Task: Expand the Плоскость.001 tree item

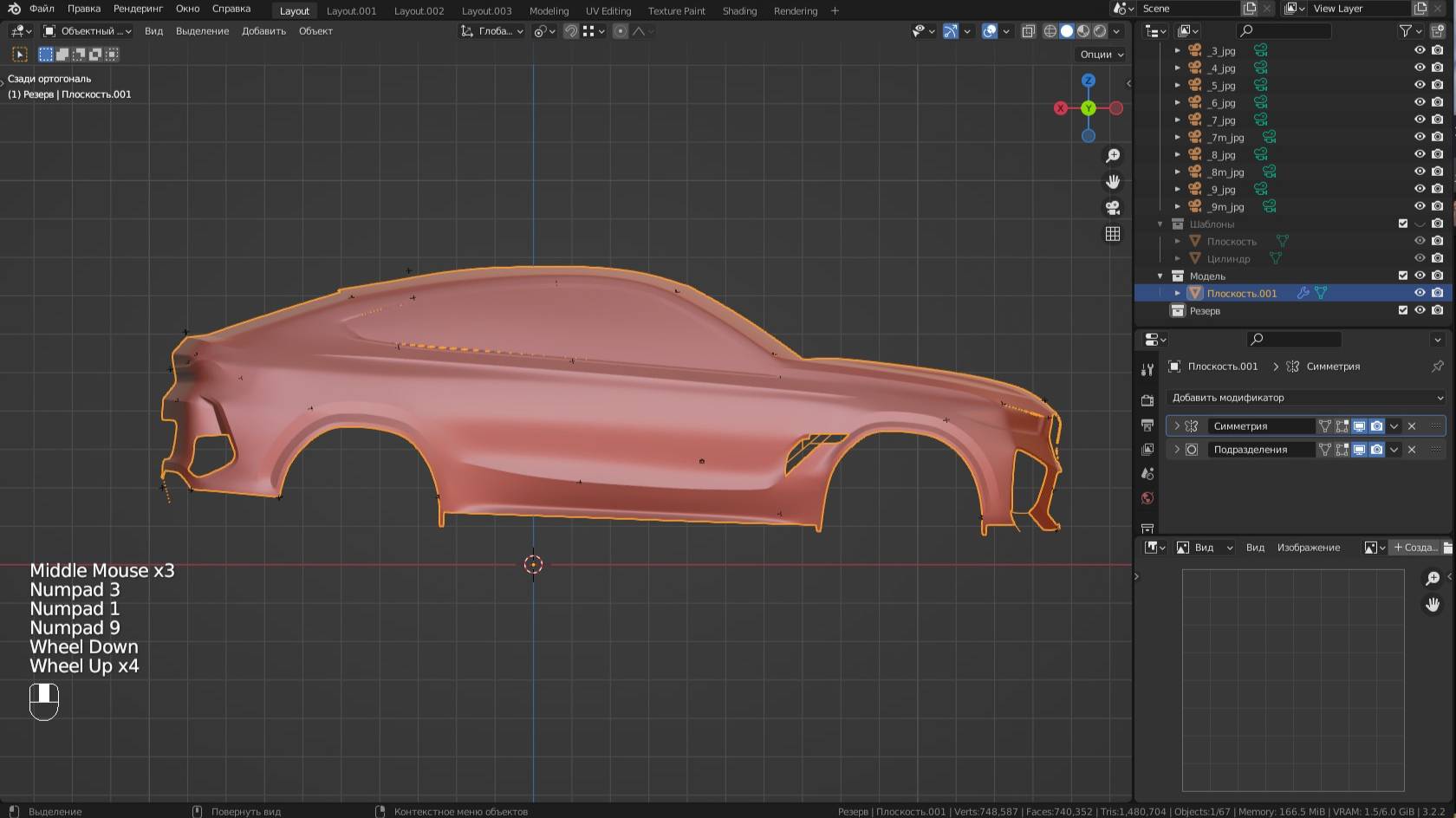Action: pos(1176,293)
